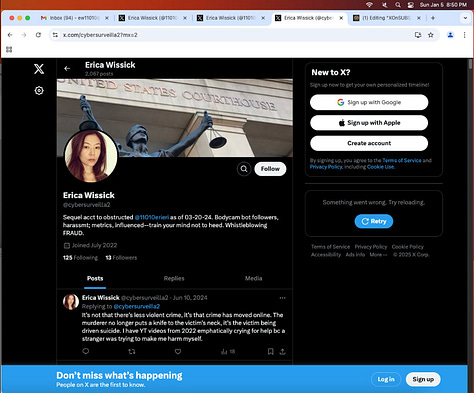Click the page vertical scrollbar
The height and width of the screenshot is (393, 474).
[x=470, y=64]
